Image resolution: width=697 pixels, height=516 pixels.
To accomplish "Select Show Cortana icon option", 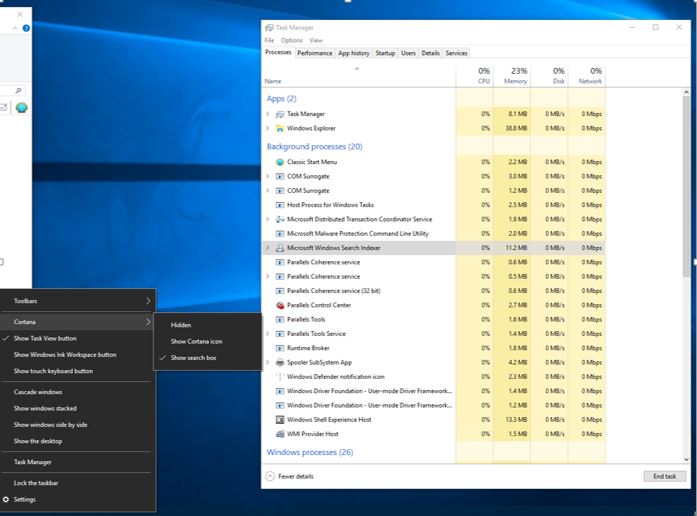I will point(208,341).
